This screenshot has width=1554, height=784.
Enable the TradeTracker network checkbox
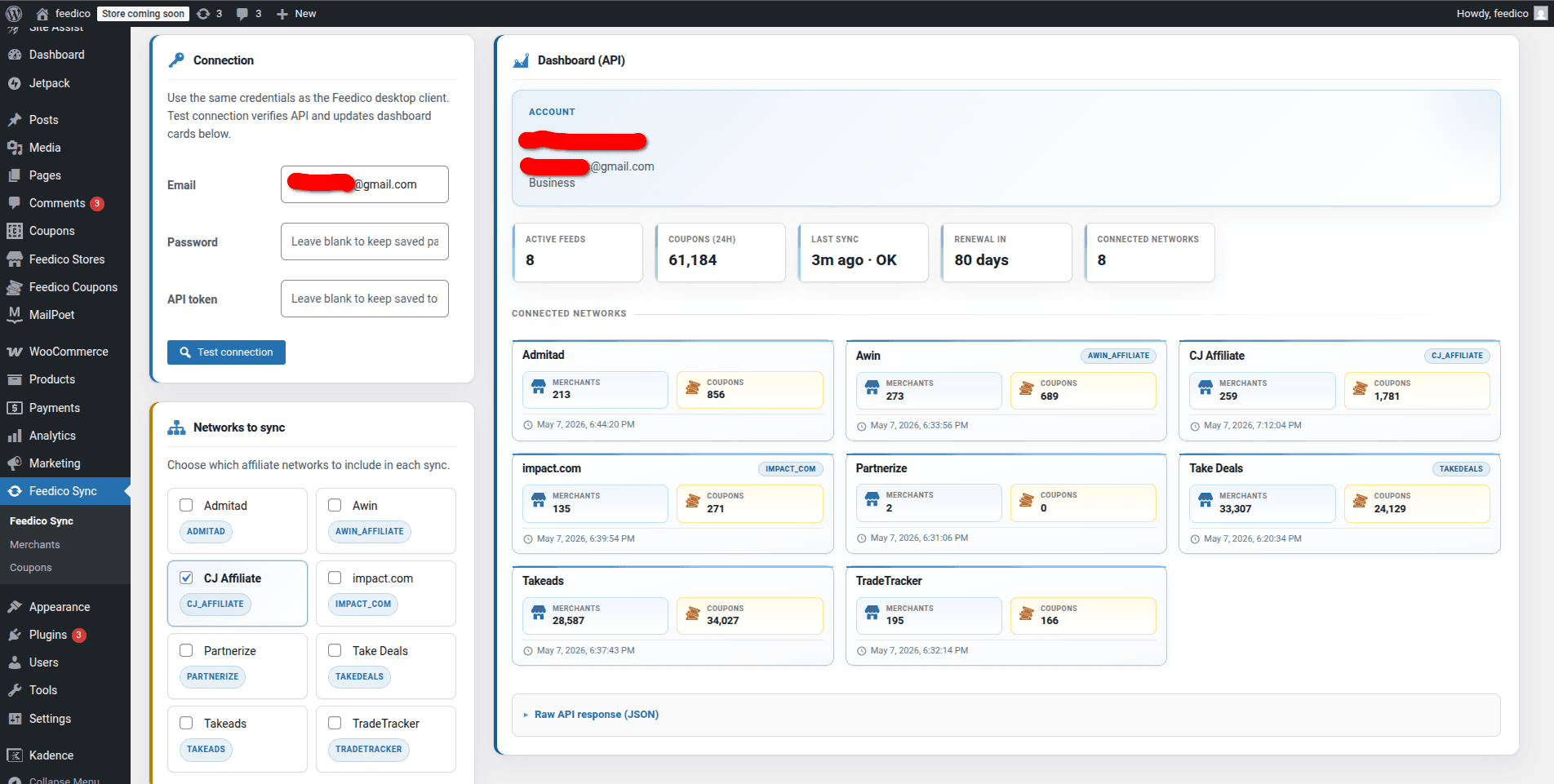[335, 723]
